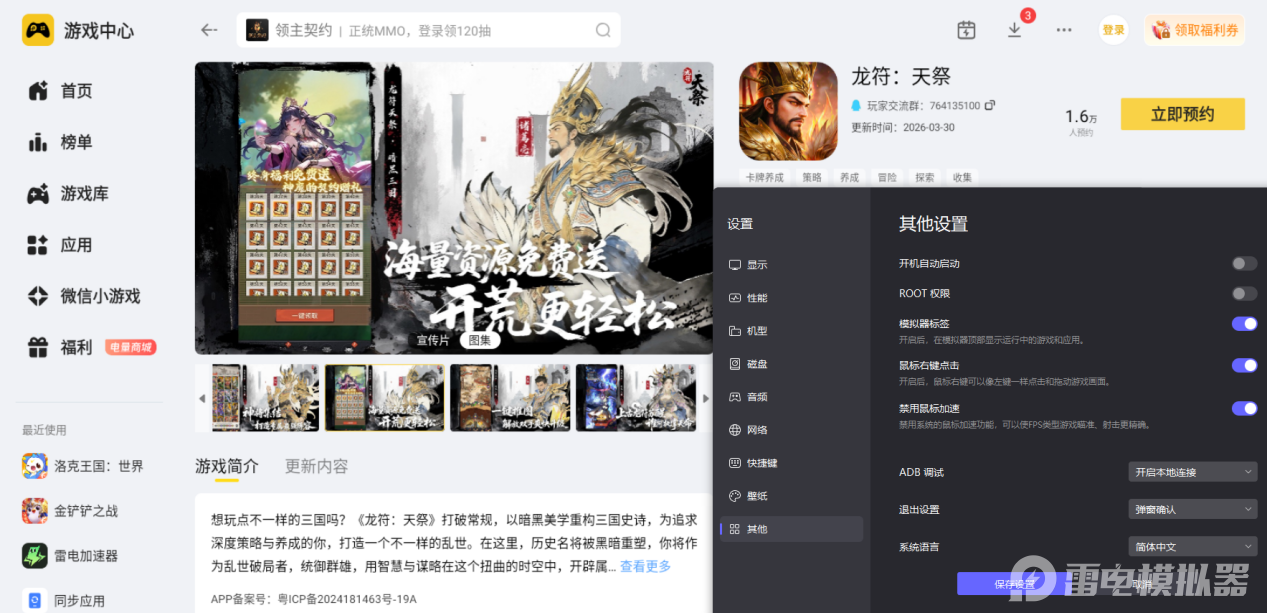Toggle 禁用鼠标加速 switch
The width and height of the screenshot is (1267, 613).
point(1244,408)
